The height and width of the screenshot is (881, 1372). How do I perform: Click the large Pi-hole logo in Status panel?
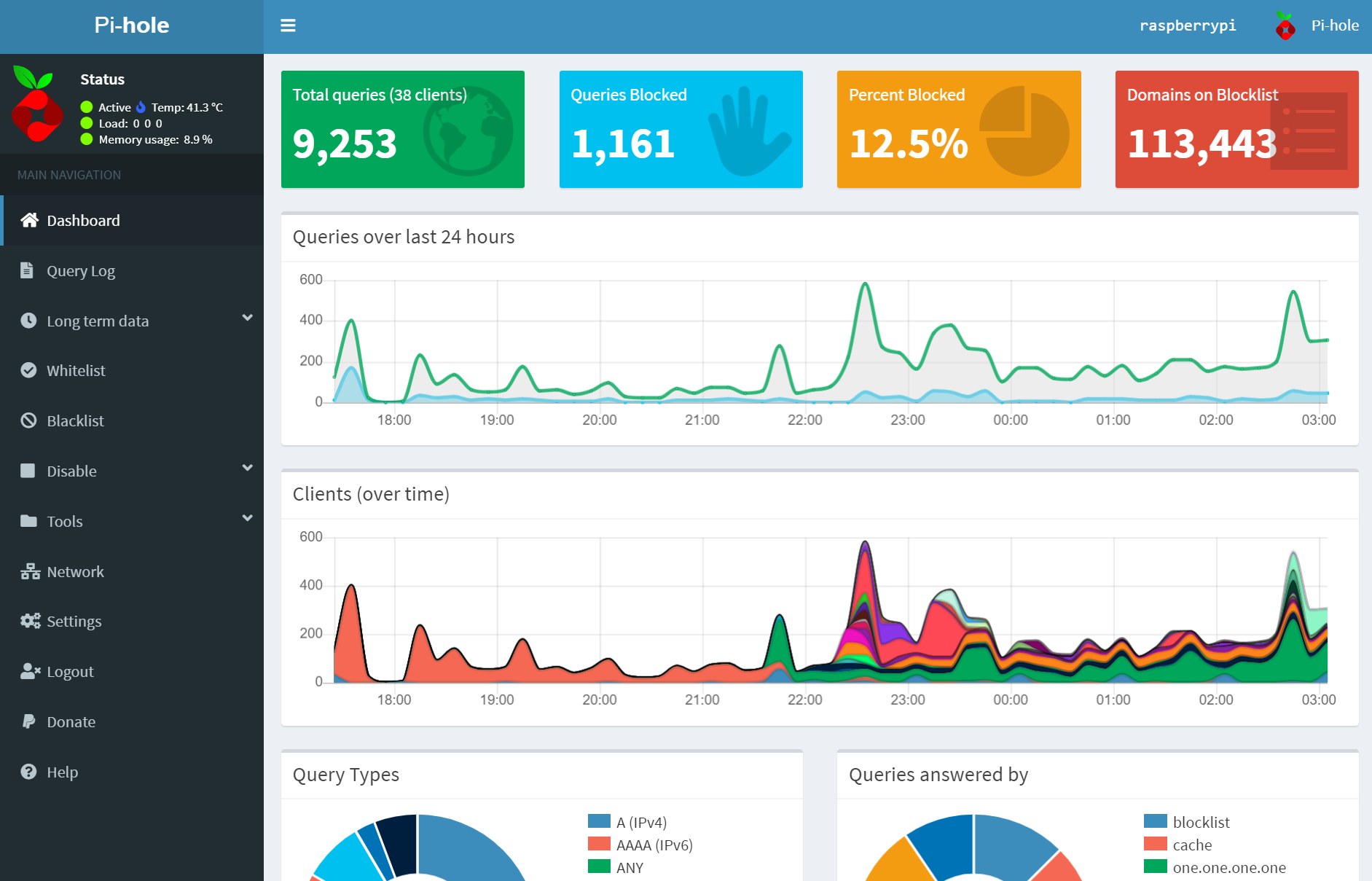38,103
